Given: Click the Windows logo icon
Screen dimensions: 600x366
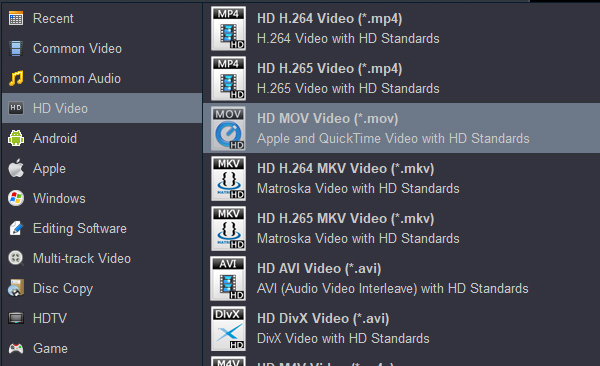Looking at the screenshot, I should 16,198.
